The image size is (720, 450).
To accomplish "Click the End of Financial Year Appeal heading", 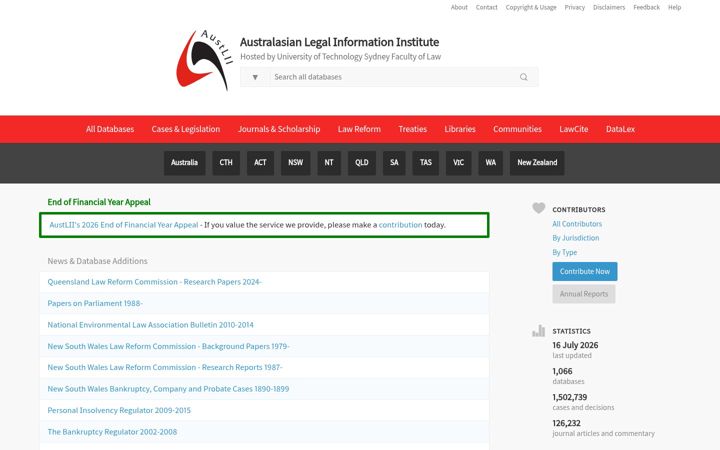I will (x=99, y=202).
